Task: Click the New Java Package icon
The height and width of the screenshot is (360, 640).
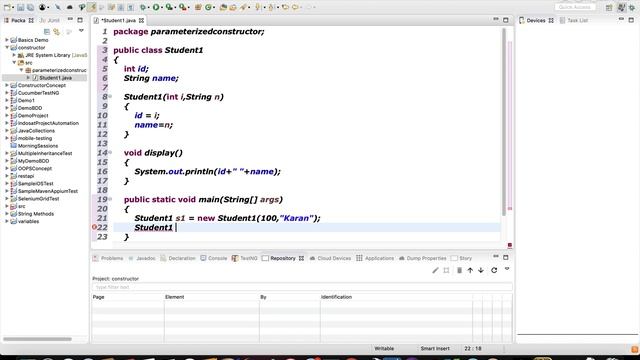Action: pos(198,7)
